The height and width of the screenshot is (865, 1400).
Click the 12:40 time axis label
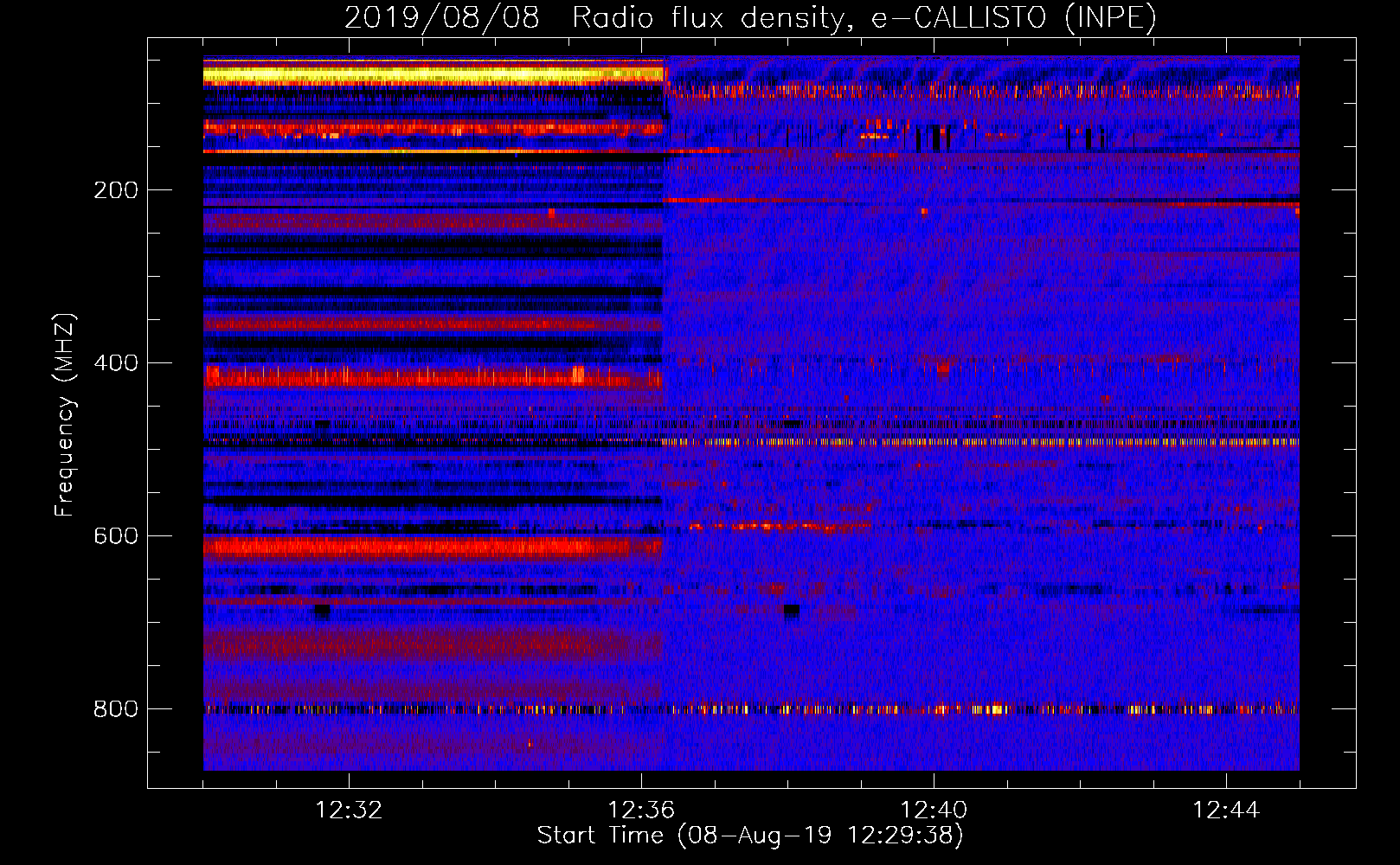(x=933, y=811)
